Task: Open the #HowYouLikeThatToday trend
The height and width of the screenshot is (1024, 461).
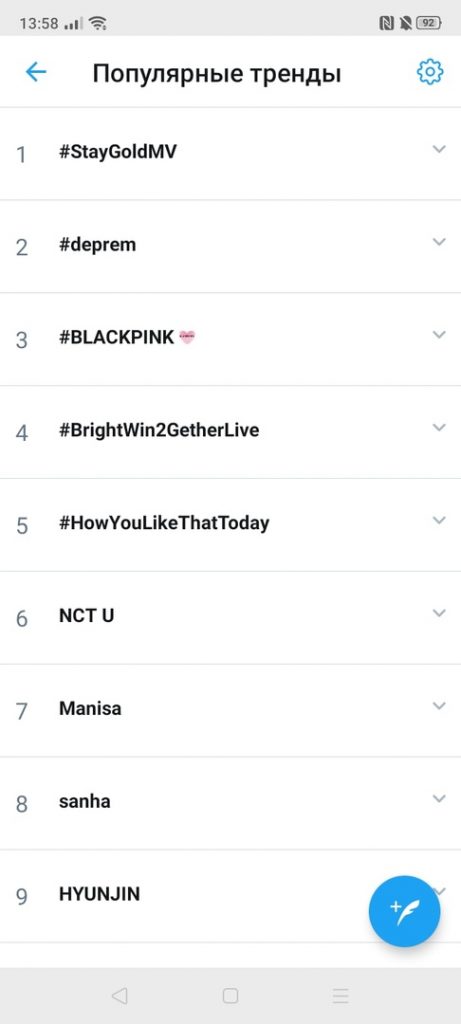Action: 230,524
